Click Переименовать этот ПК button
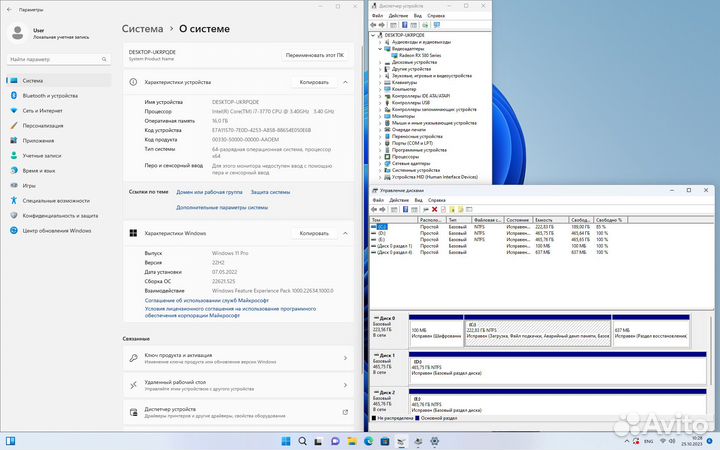The image size is (720, 450). [315, 55]
